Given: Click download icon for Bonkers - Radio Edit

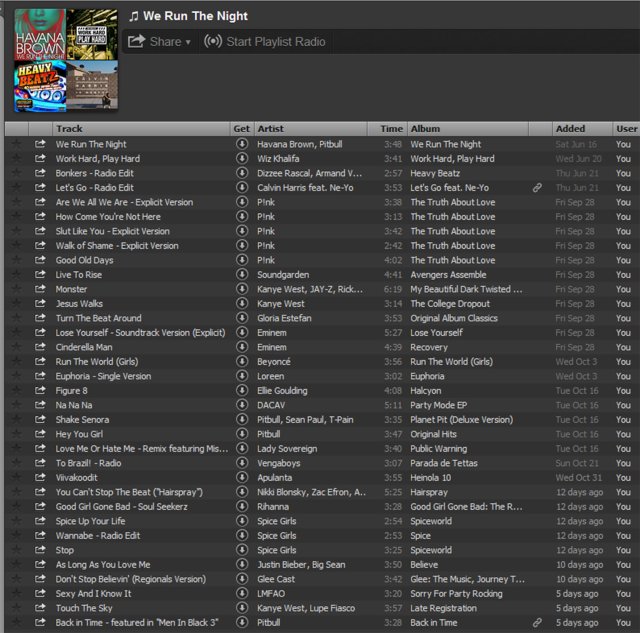Looking at the screenshot, I should 241,173.
